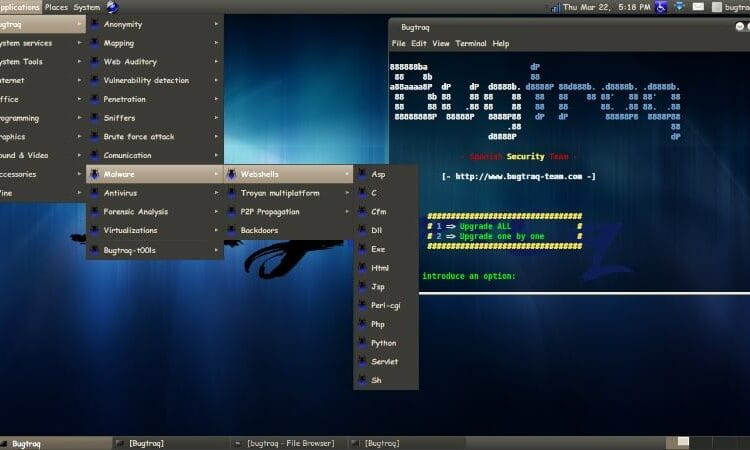The height and width of the screenshot is (450, 750).
Task: Click the web browser launcher in top panel
Action: pyautogui.click(x=113, y=7)
